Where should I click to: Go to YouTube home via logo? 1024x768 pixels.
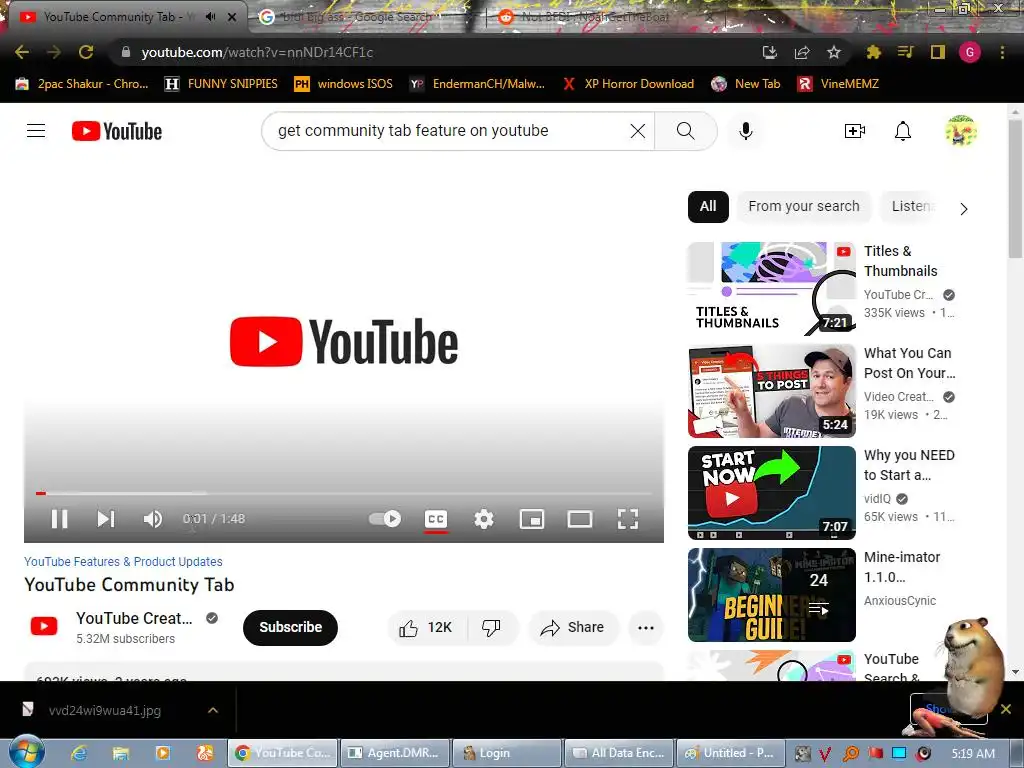tap(117, 131)
